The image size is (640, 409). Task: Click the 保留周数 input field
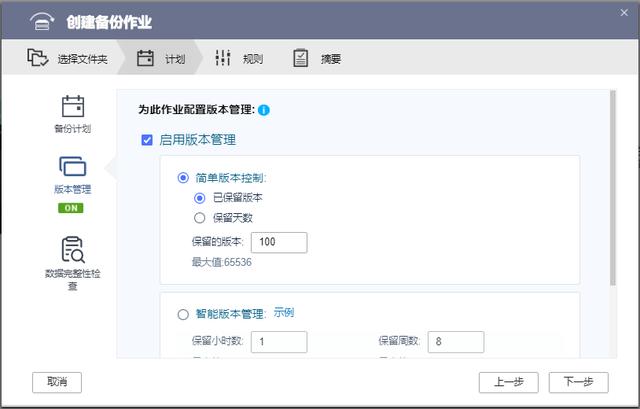[456, 342]
